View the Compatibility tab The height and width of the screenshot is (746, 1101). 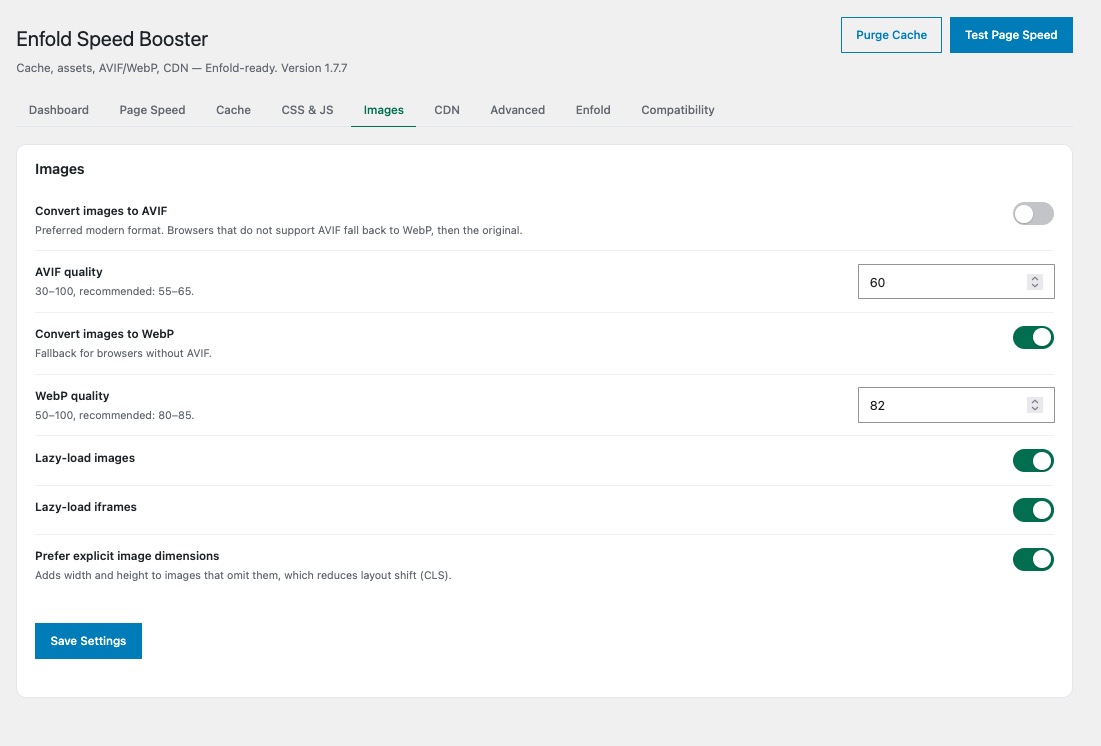point(678,110)
